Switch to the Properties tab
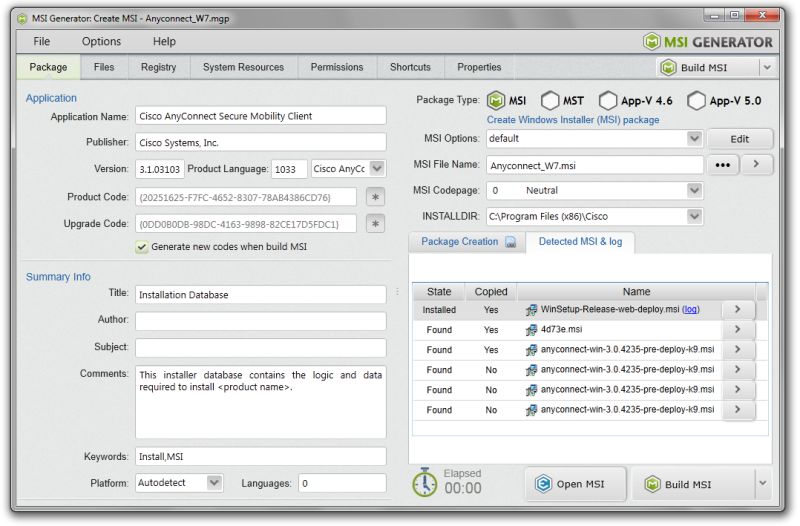The image size is (800, 526). click(479, 67)
